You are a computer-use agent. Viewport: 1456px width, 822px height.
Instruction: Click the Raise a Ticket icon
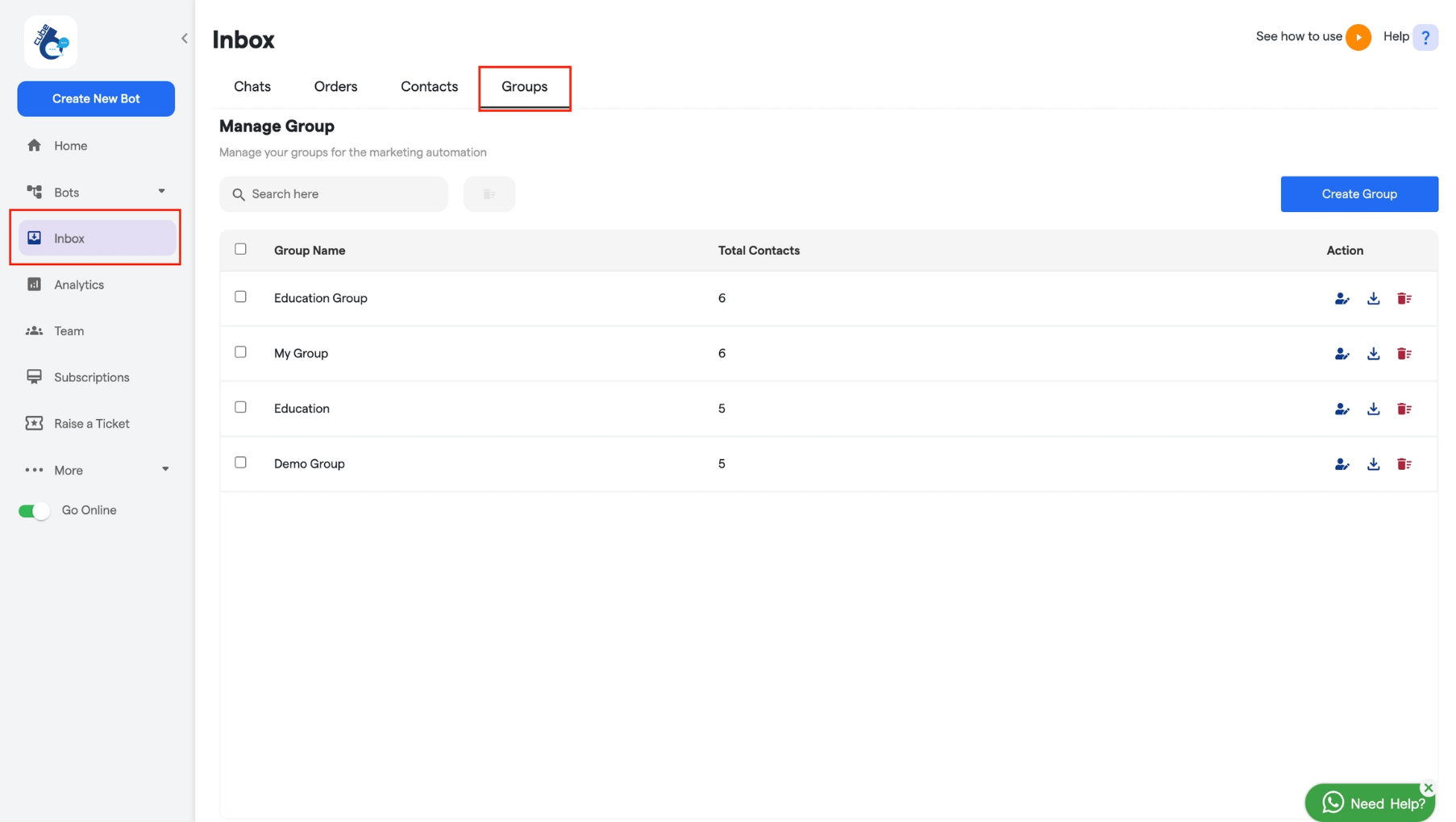click(34, 423)
